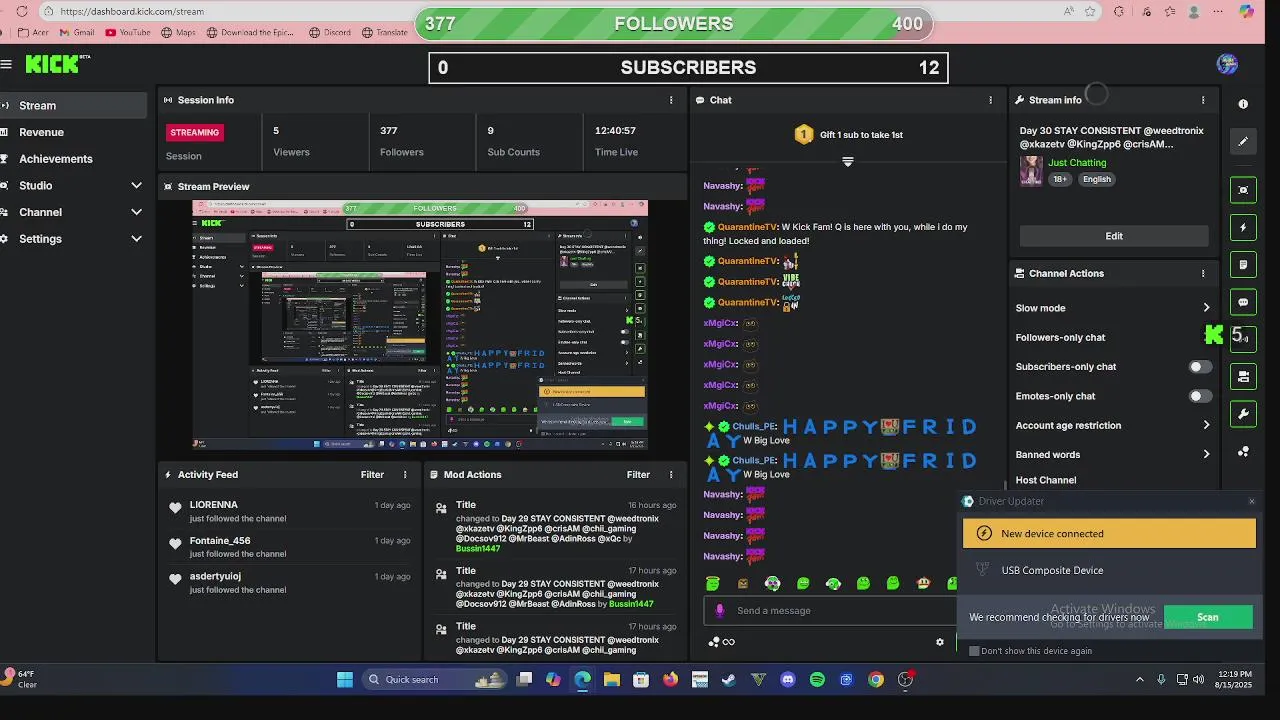Click the Discord bookmark
Viewport: 1280px width, 720px height.
pos(329,32)
